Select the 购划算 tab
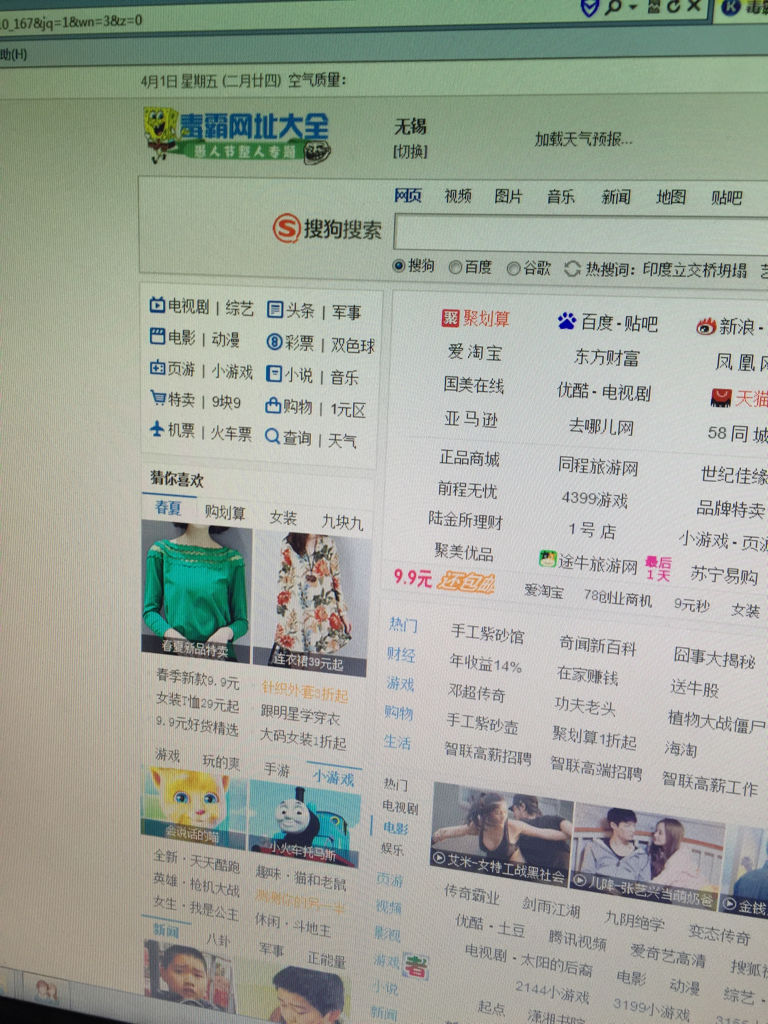Viewport: 768px width, 1024px height. pos(225,513)
